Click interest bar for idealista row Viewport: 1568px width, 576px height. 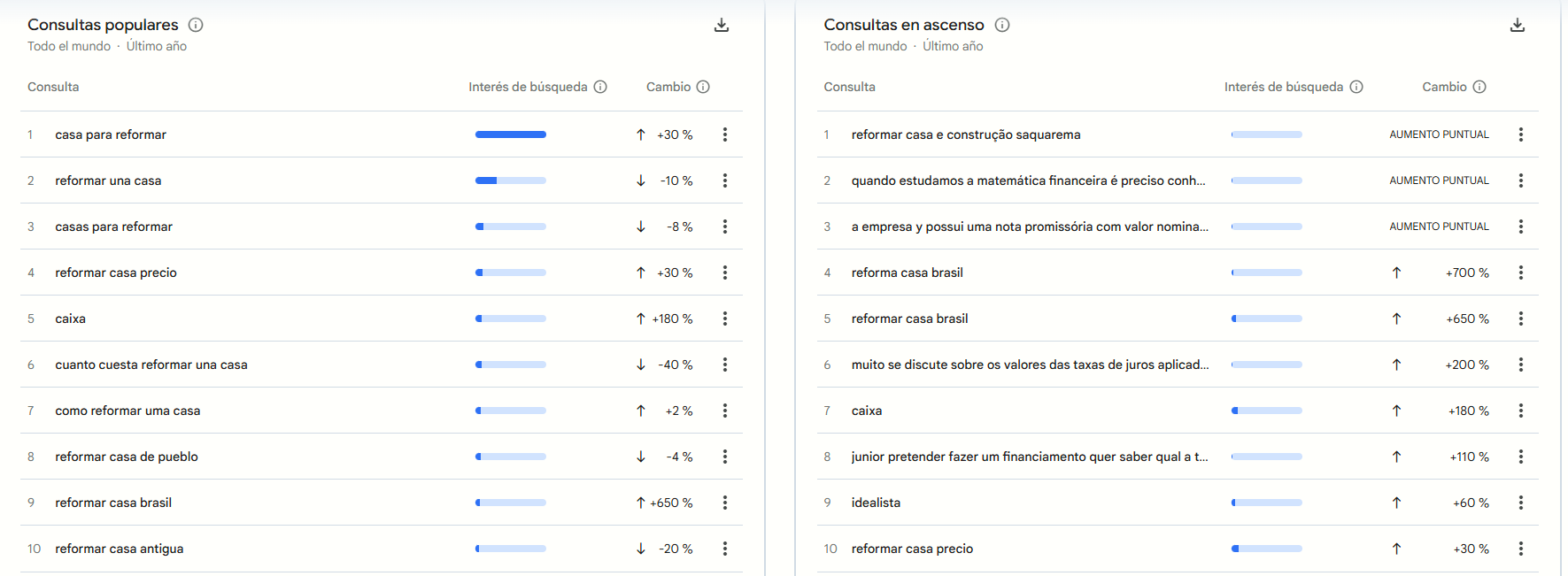(1267, 503)
